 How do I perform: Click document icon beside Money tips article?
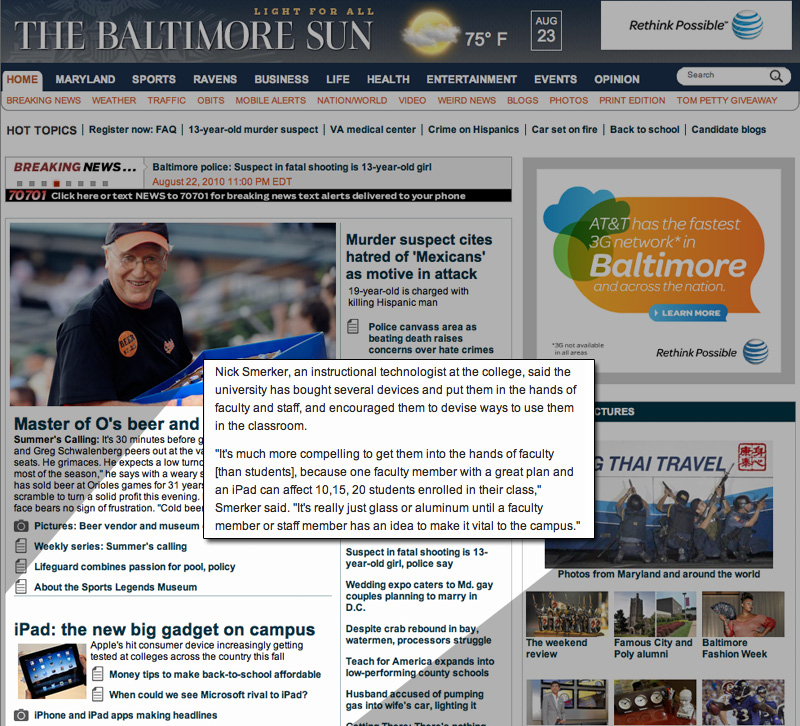(98, 675)
